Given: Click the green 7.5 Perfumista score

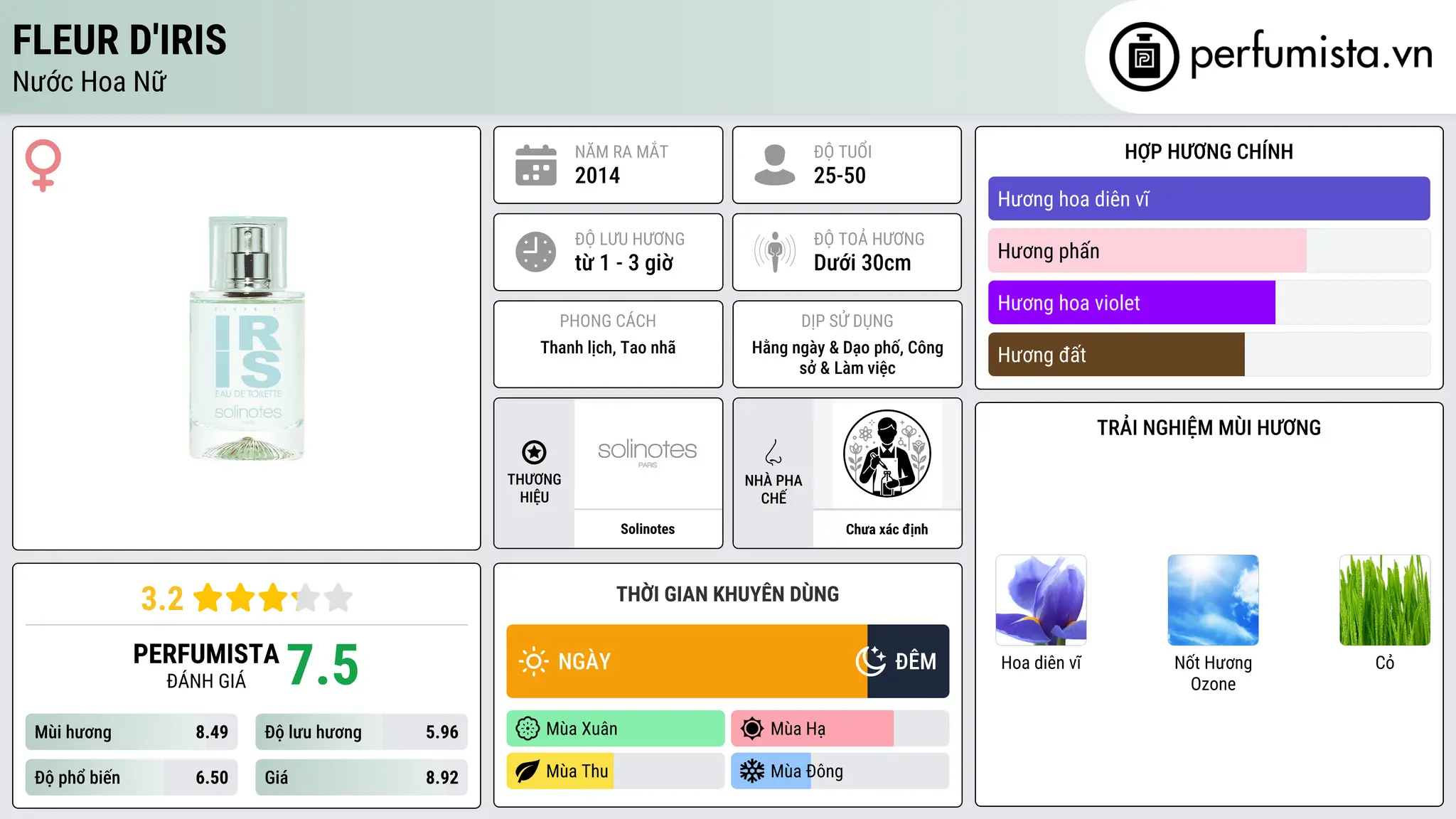Looking at the screenshot, I should [323, 665].
